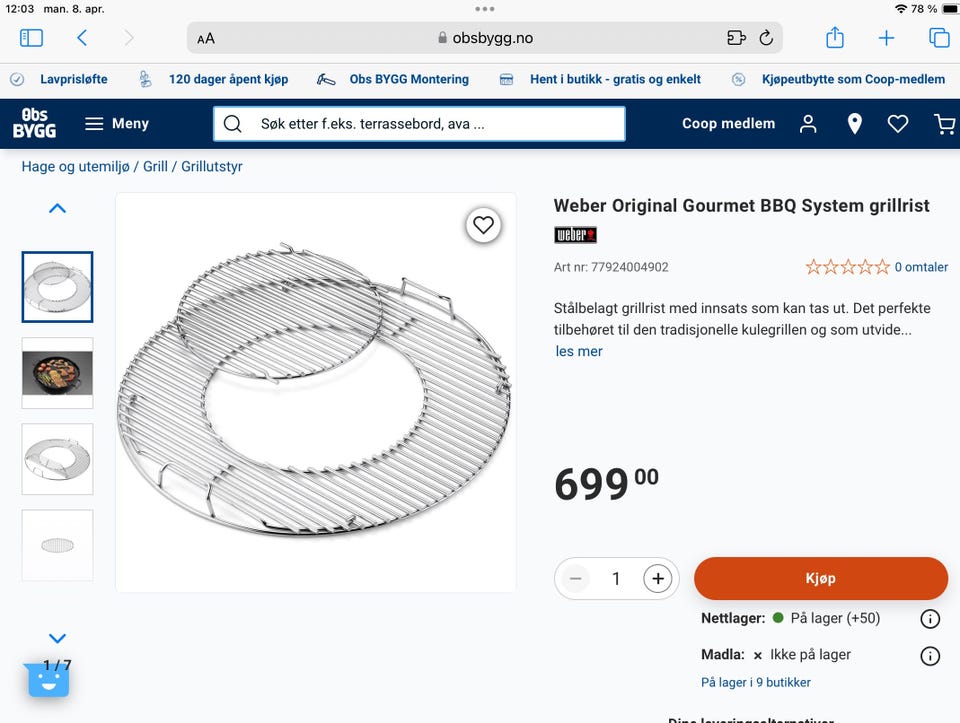Expand description with 'les mer'

pos(579,351)
